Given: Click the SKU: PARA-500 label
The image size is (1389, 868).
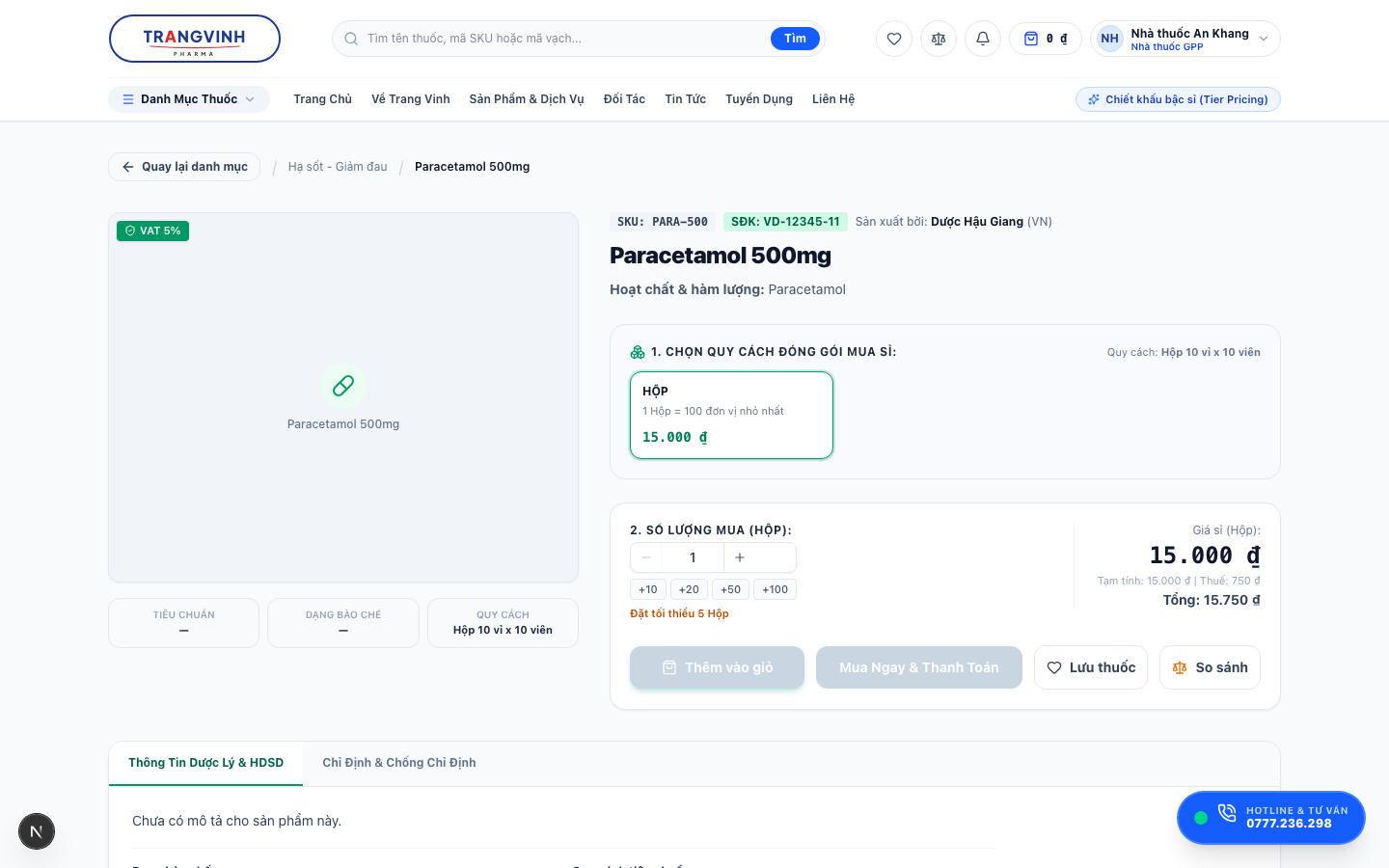Looking at the screenshot, I should tap(663, 222).
